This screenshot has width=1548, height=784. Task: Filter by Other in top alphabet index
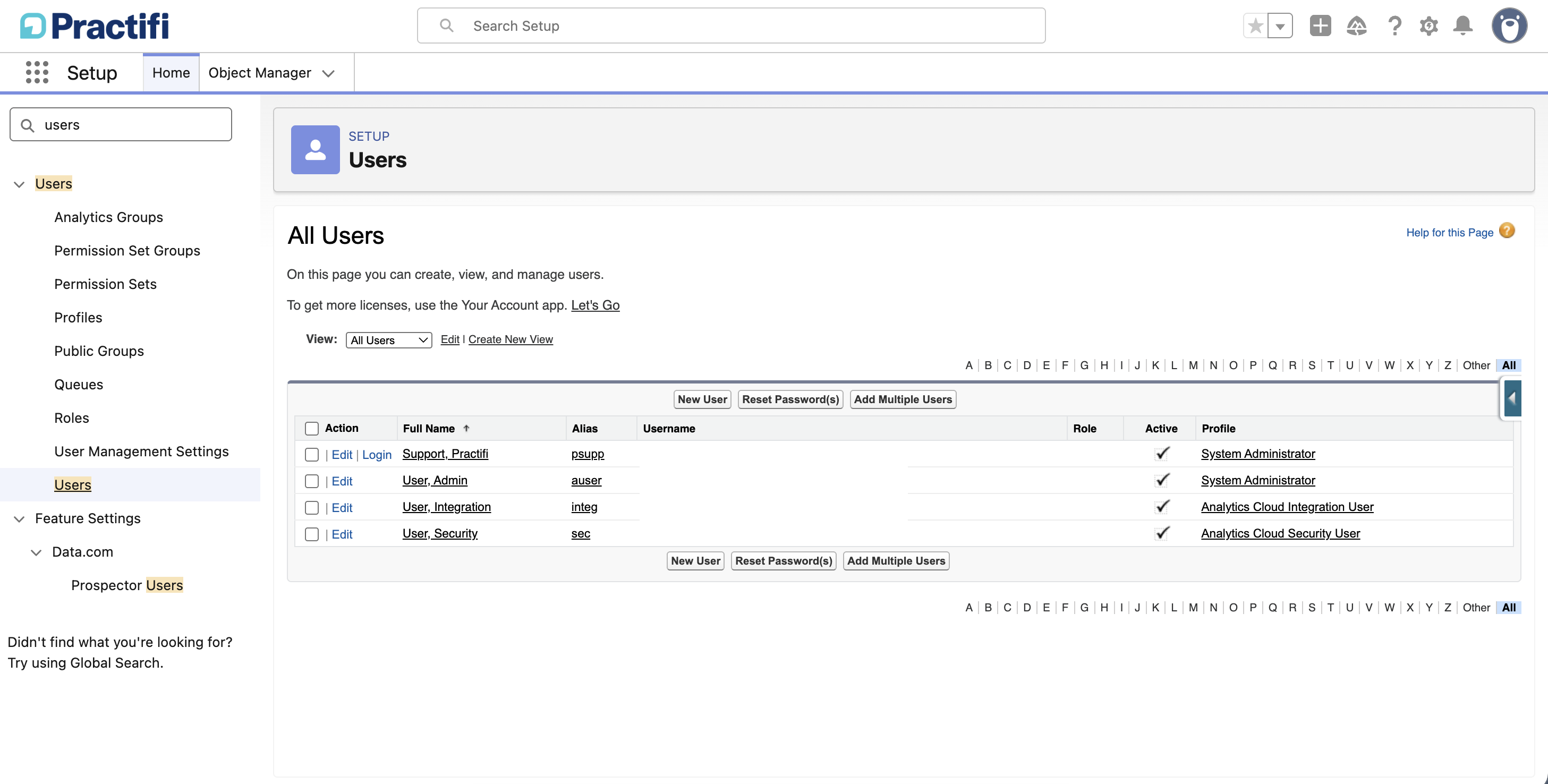click(x=1476, y=365)
